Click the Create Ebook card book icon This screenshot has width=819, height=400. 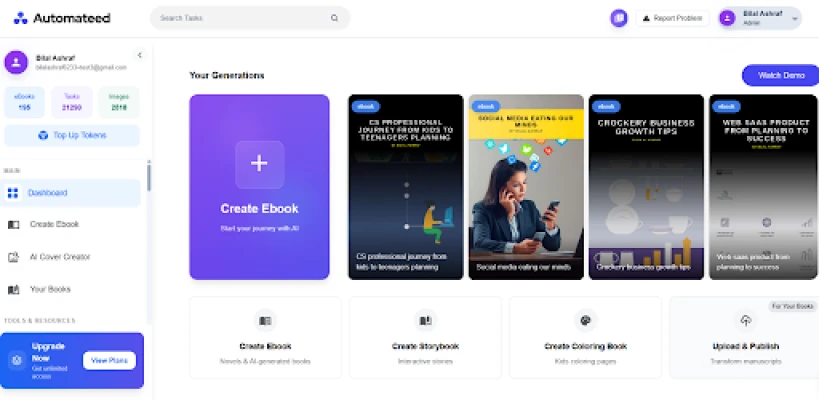[265, 321]
